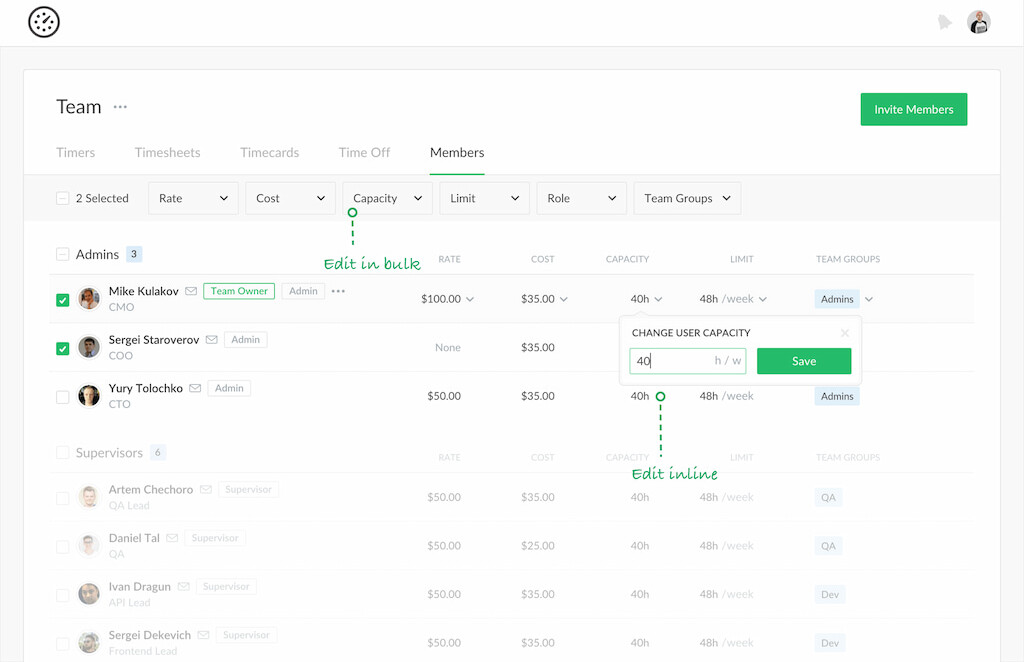Viewport: 1024px width, 662px height.
Task: Check the row checkbox for Yury Tolochko
Action: click(x=62, y=395)
